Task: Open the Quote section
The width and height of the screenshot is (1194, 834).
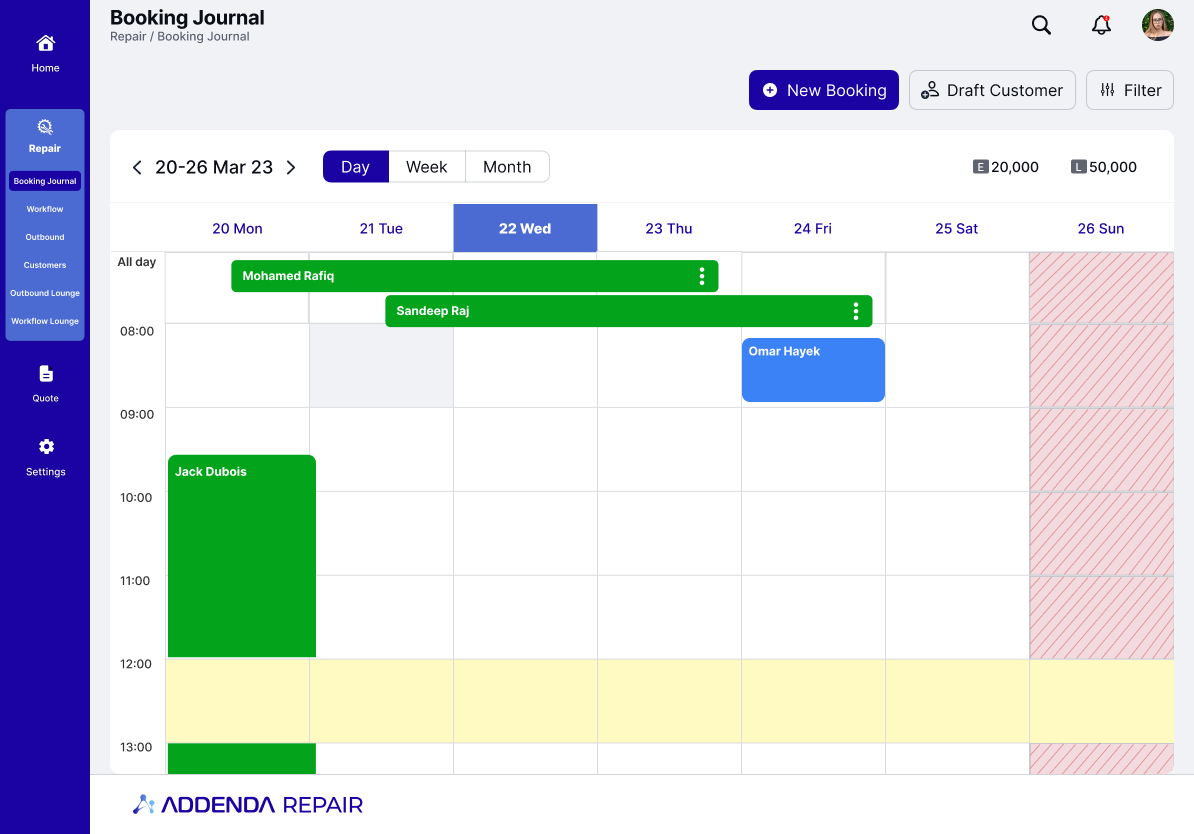Action: coord(45,382)
